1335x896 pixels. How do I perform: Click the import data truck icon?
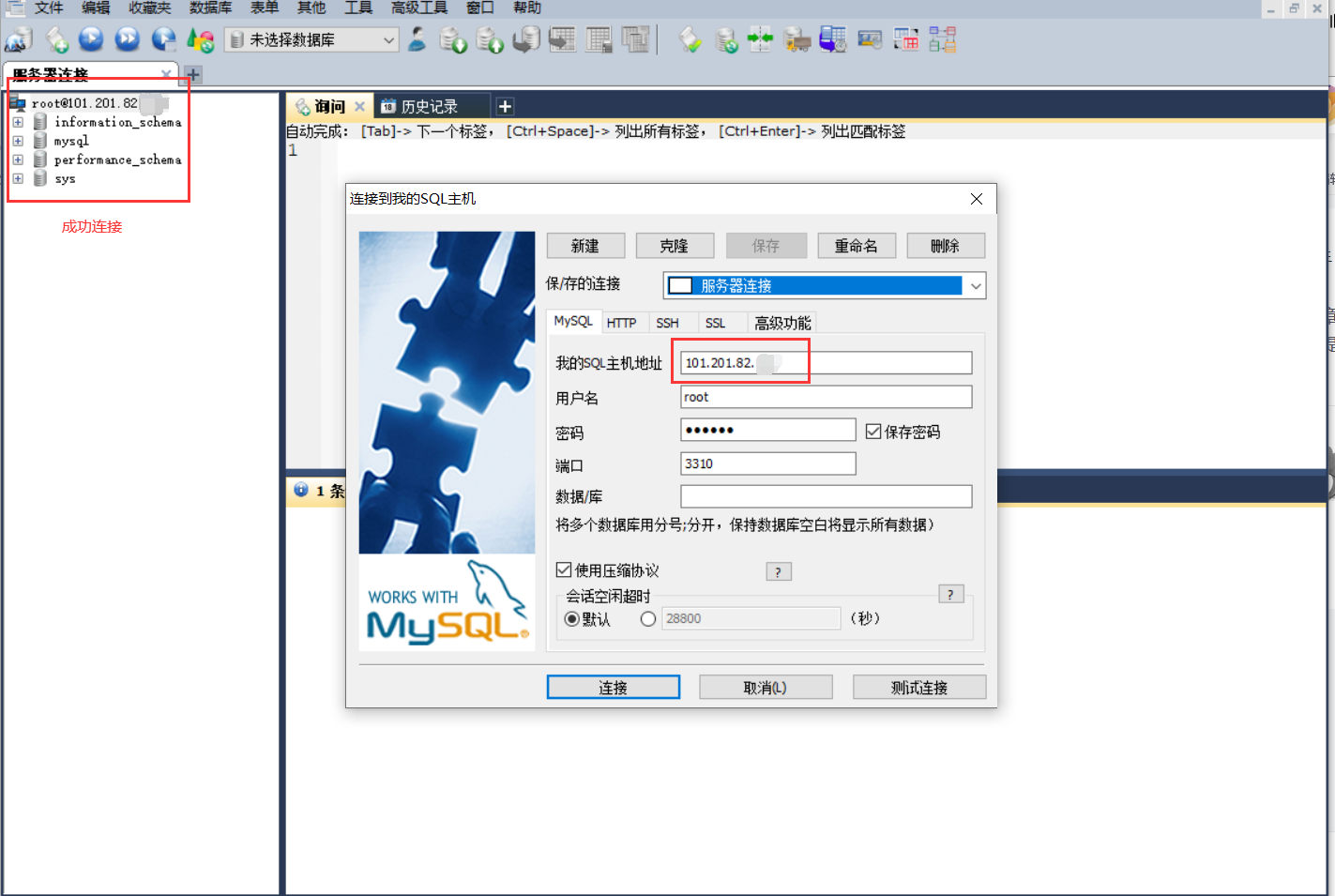[796, 39]
